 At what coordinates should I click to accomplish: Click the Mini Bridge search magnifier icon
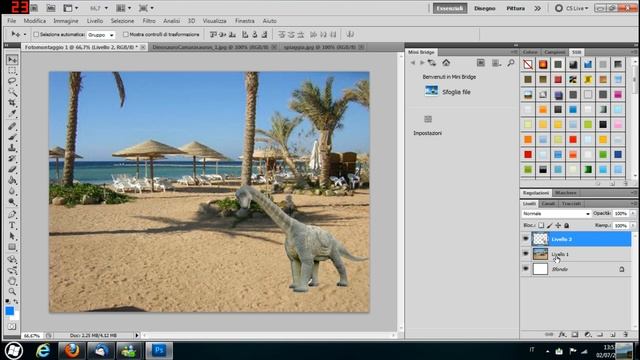coord(511,63)
